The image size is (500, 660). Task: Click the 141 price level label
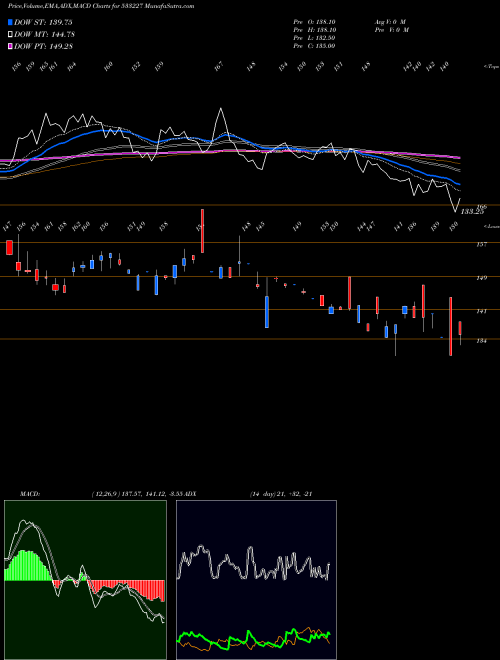coord(481,311)
